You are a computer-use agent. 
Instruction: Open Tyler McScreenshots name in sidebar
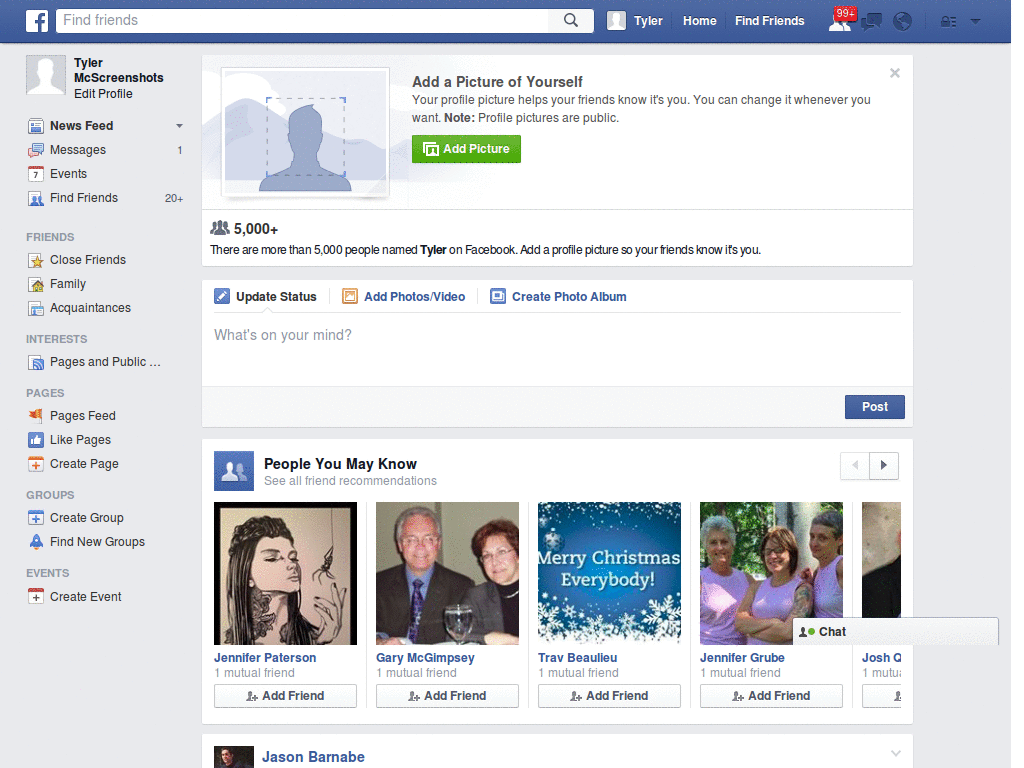click(x=118, y=71)
